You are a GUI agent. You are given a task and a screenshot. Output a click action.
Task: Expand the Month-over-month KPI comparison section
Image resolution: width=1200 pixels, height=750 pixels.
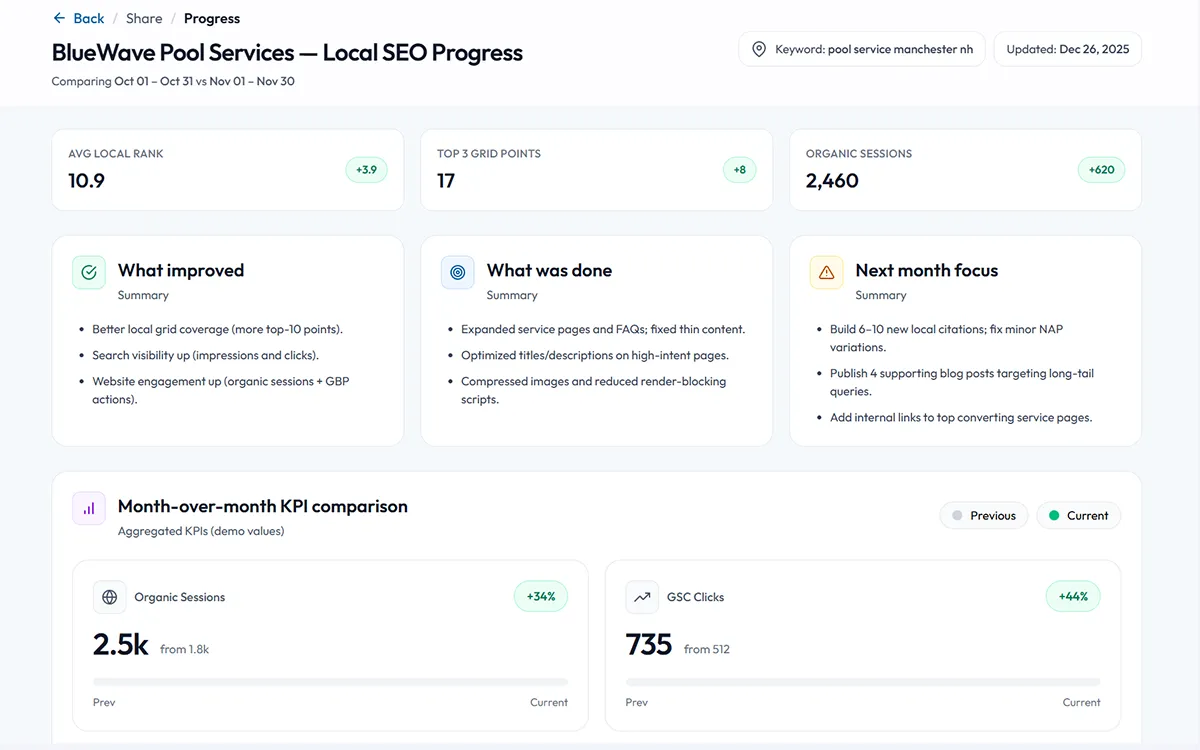click(x=262, y=506)
